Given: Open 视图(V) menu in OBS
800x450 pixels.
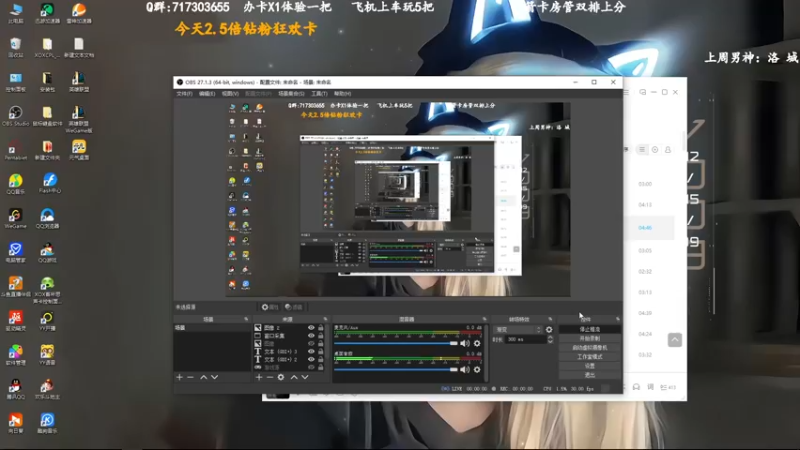Looking at the screenshot, I should pos(230,94).
